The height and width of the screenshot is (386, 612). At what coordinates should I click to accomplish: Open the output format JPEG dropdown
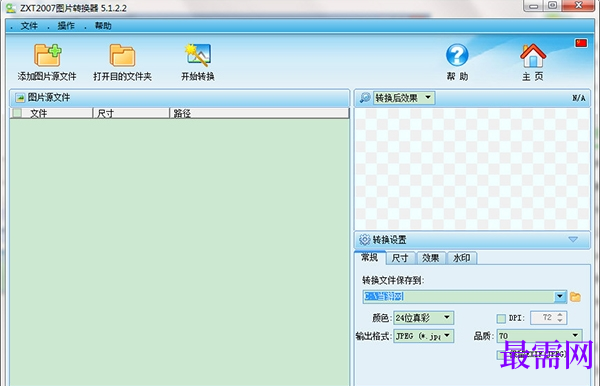(423, 336)
